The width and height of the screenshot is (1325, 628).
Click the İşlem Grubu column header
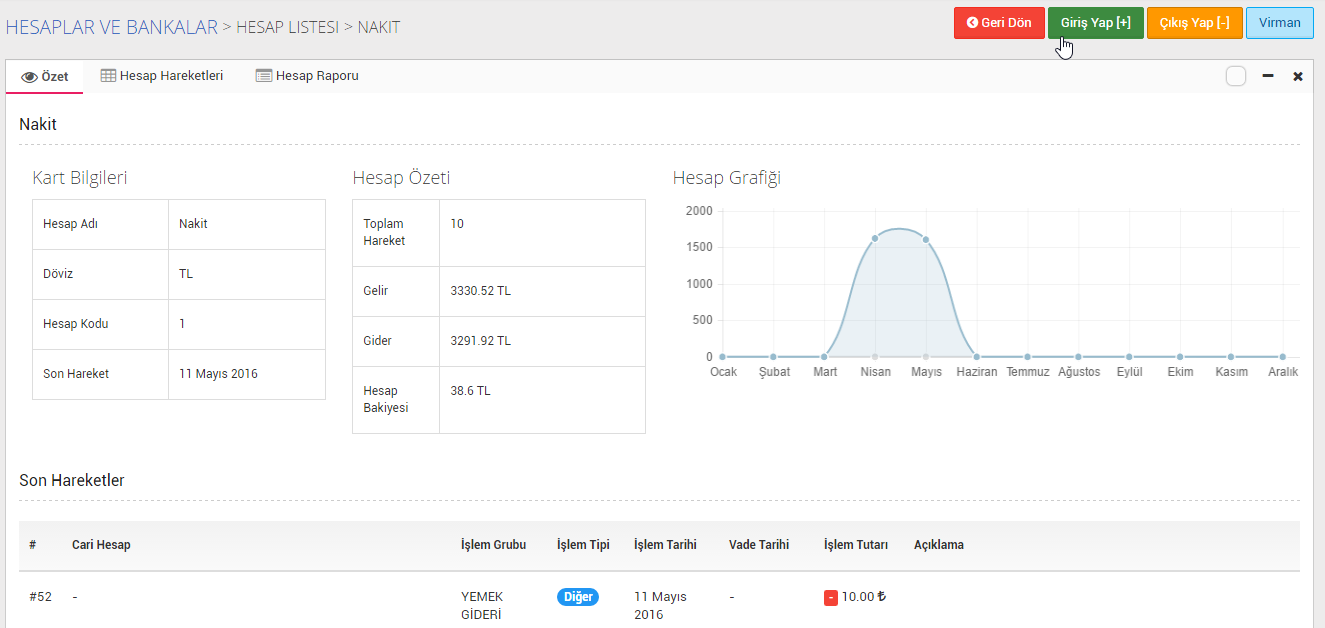[493, 545]
